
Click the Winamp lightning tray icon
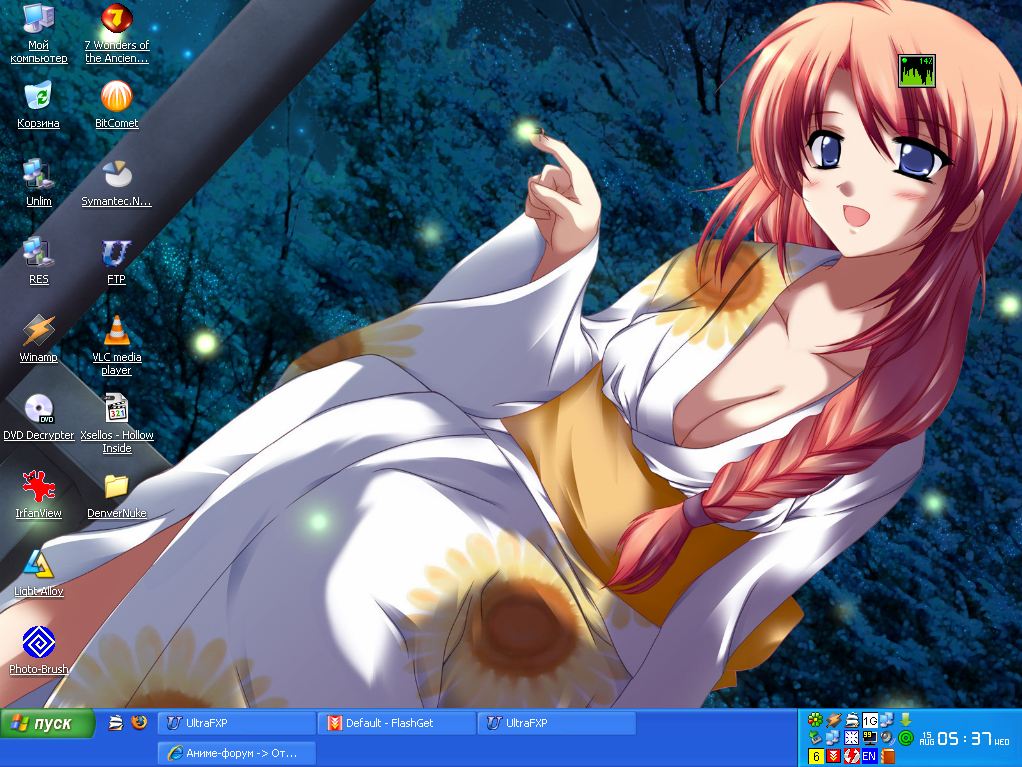(834, 720)
